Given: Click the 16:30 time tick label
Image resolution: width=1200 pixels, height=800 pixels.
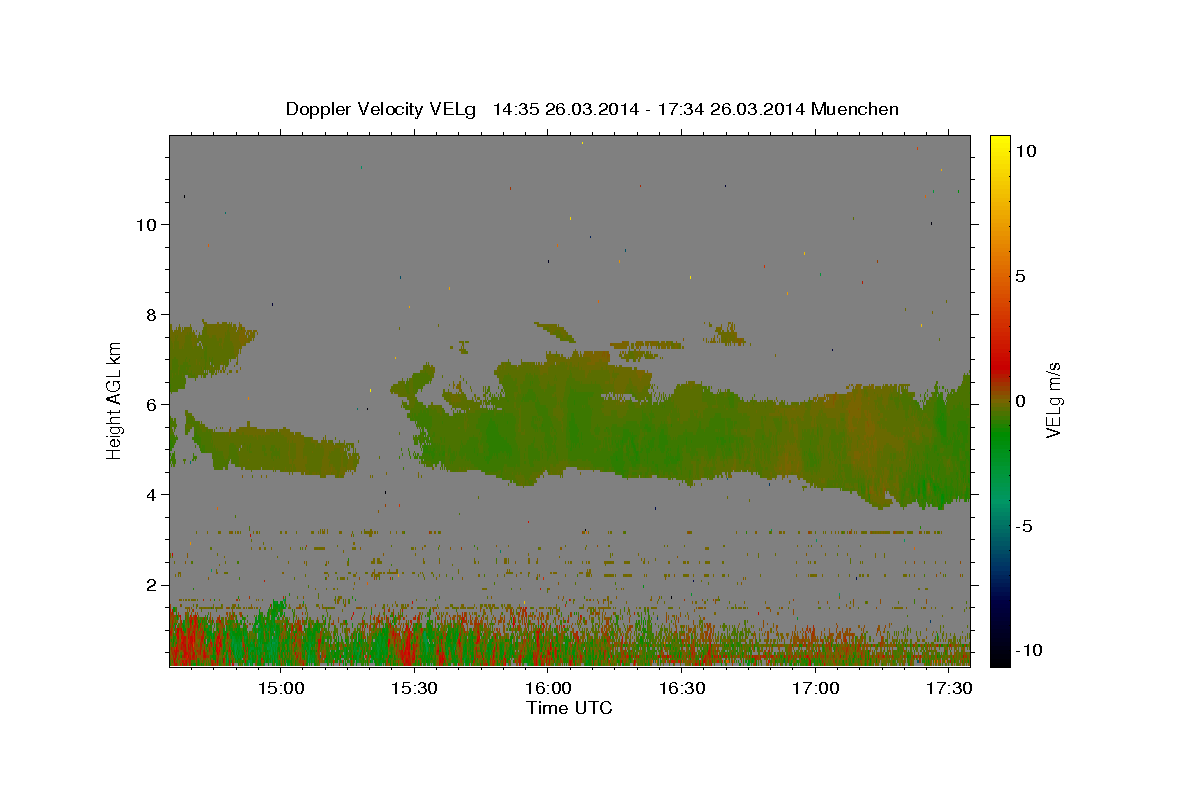Looking at the screenshot, I should (x=682, y=688).
